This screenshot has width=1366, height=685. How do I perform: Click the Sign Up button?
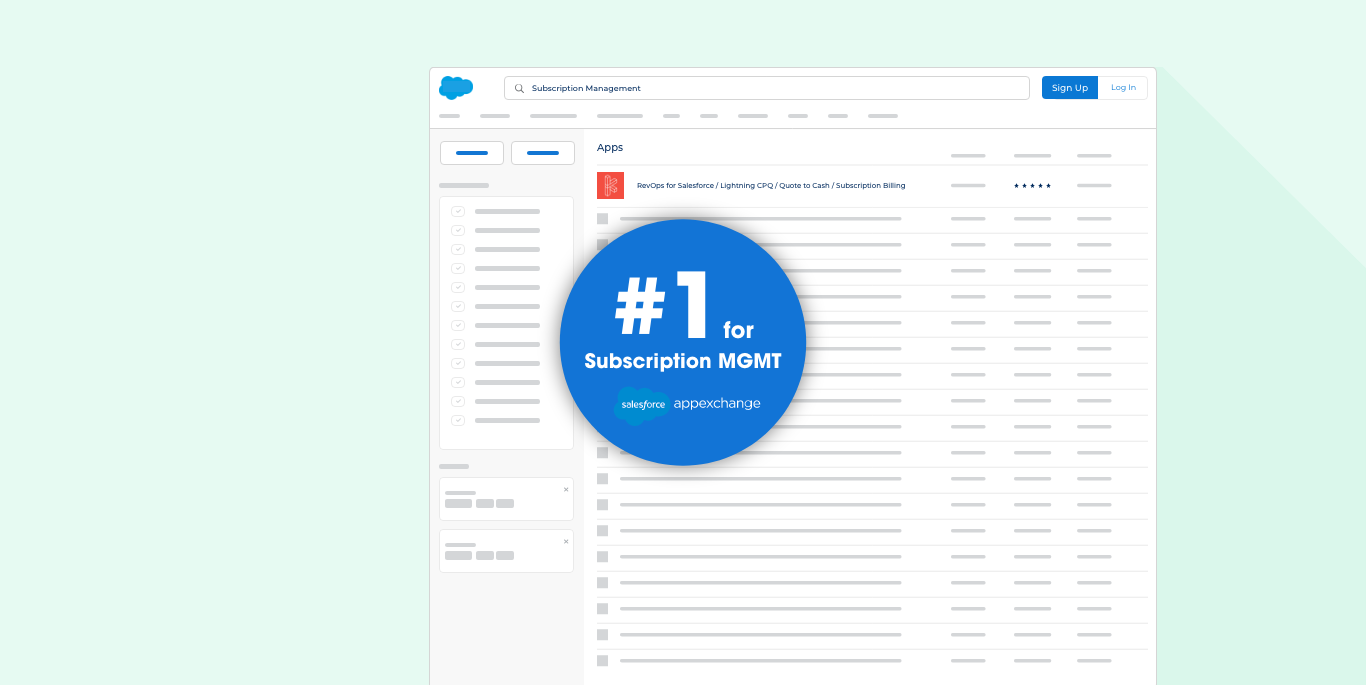pyautogui.click(x=1070, y=88)
